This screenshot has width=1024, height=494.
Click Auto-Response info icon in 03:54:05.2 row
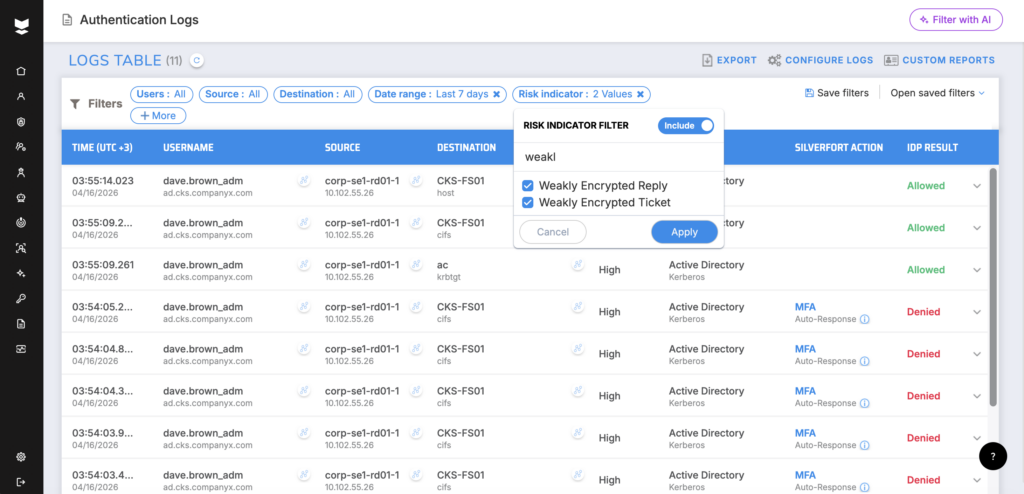point(864,320)
